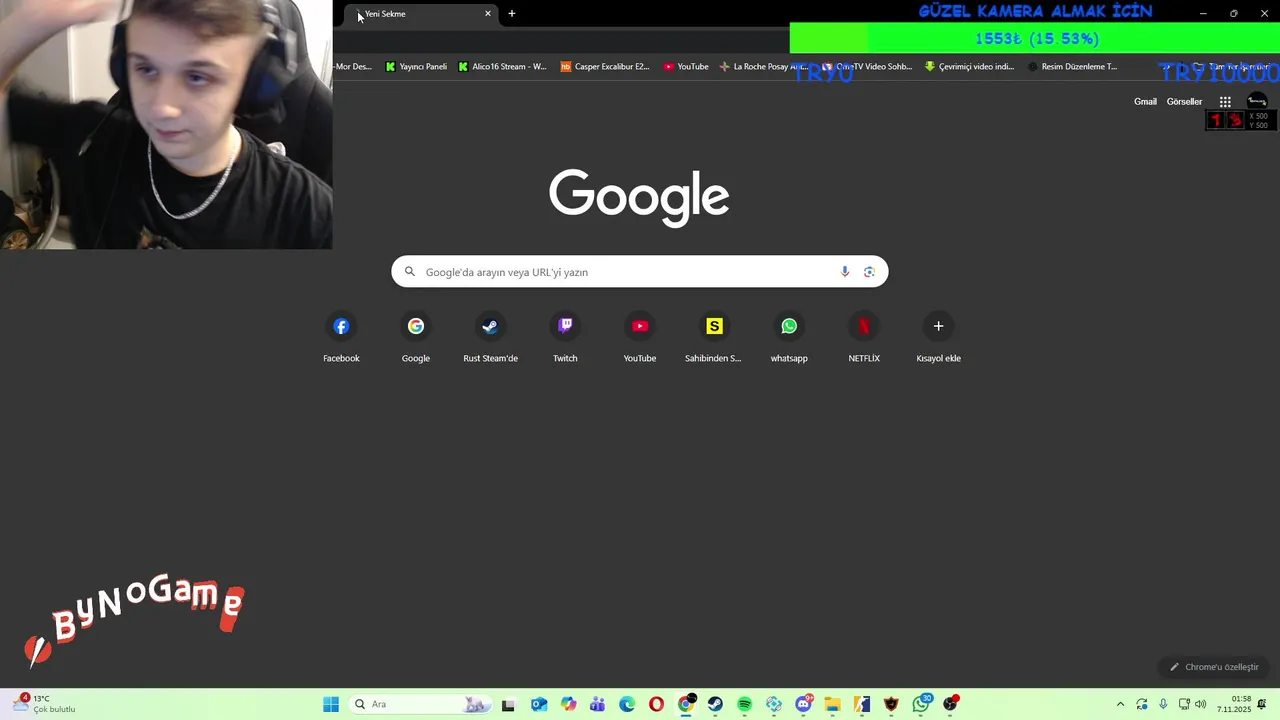Viewport: 1280px width, 720px height.
Task: Open the volume control tray icon
Action: point(1200,705)
